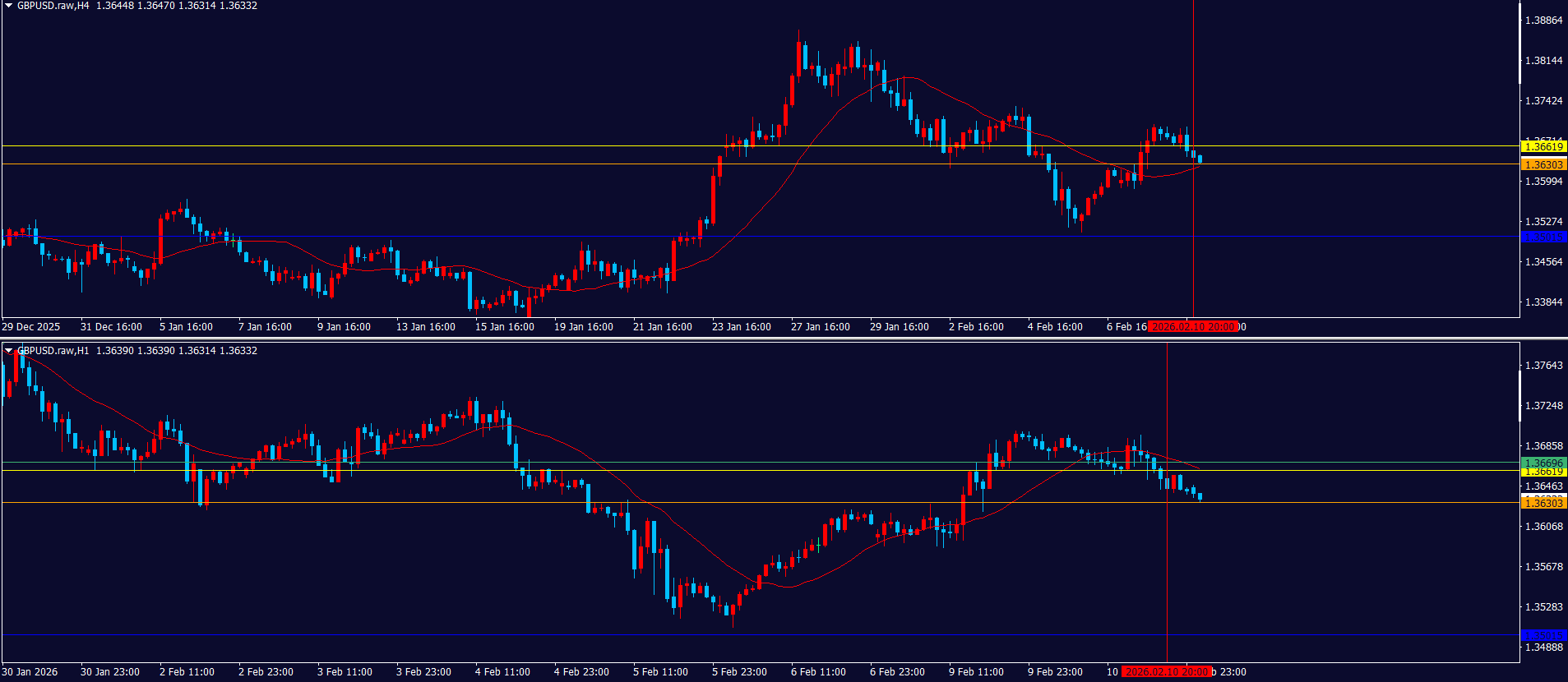Select blue 1.35015 price tag on H4 chart

[x=1543, y=237]
